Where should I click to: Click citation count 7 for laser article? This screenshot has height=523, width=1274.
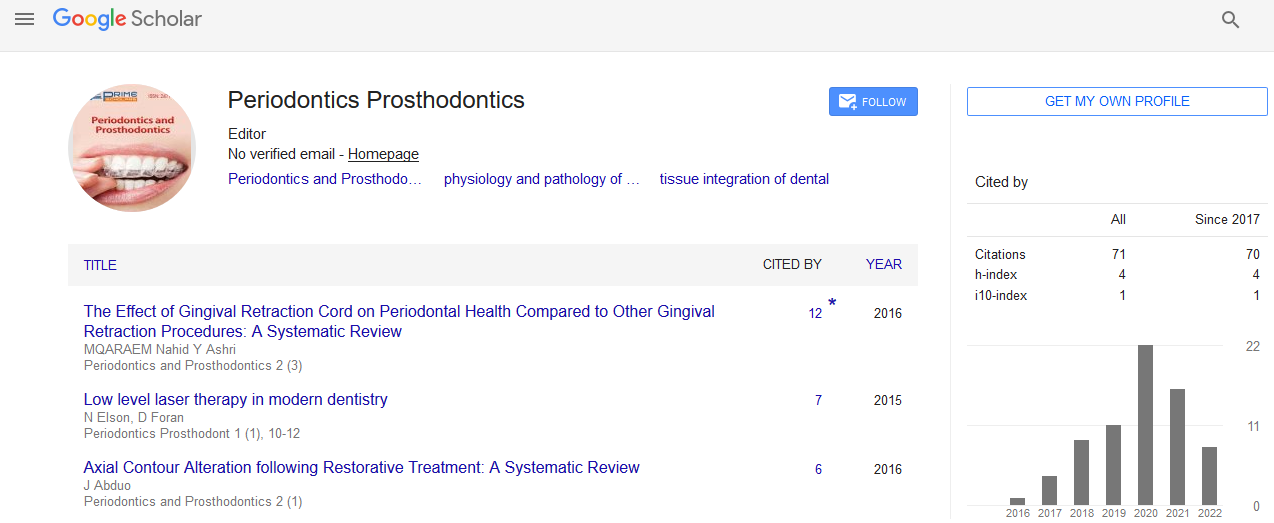click(818, 400)
